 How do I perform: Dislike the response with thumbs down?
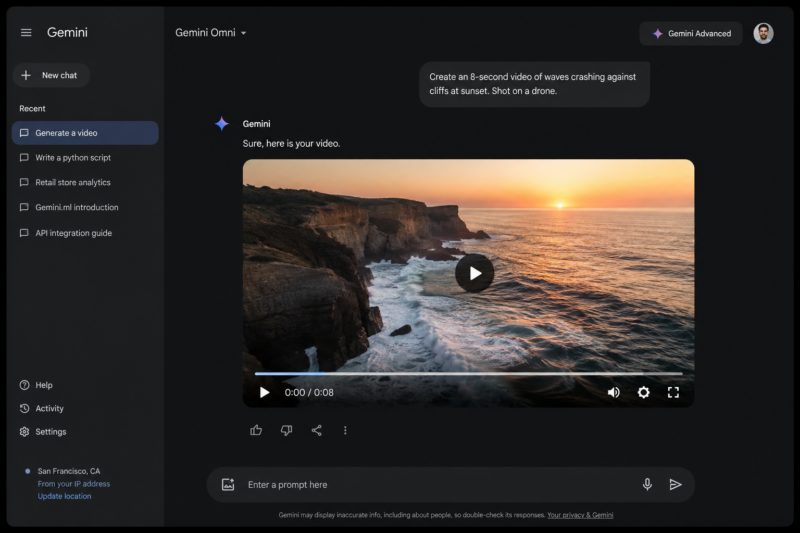(286, 430)
